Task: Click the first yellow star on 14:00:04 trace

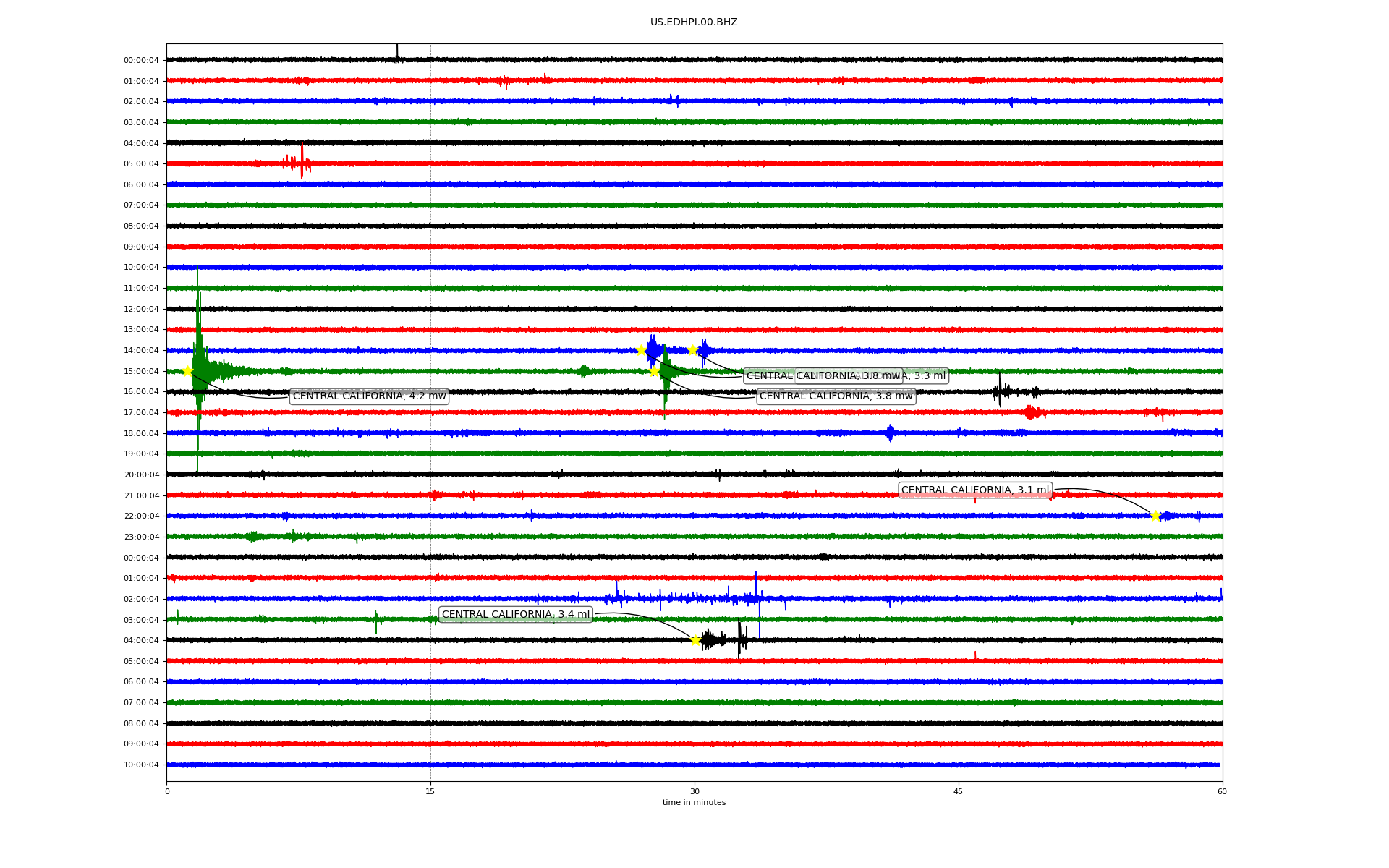Action: coord(641,350)
